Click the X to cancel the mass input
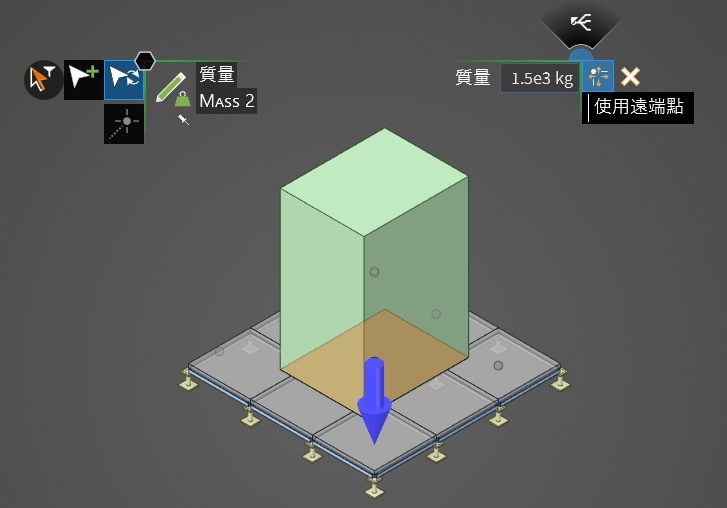The width and height of the screenshot is (727, 508). tap(630, 77)
